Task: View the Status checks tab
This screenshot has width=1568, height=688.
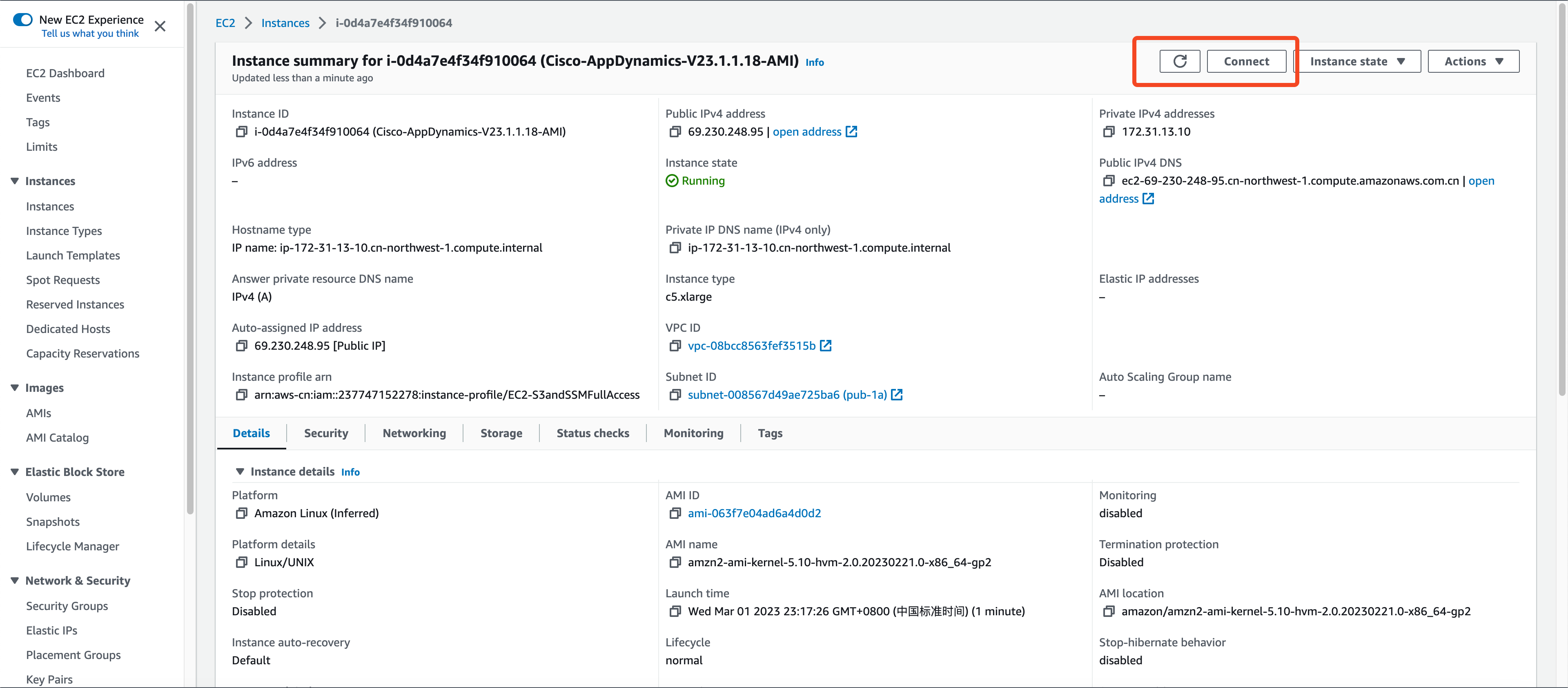Action: pos(593,433)
